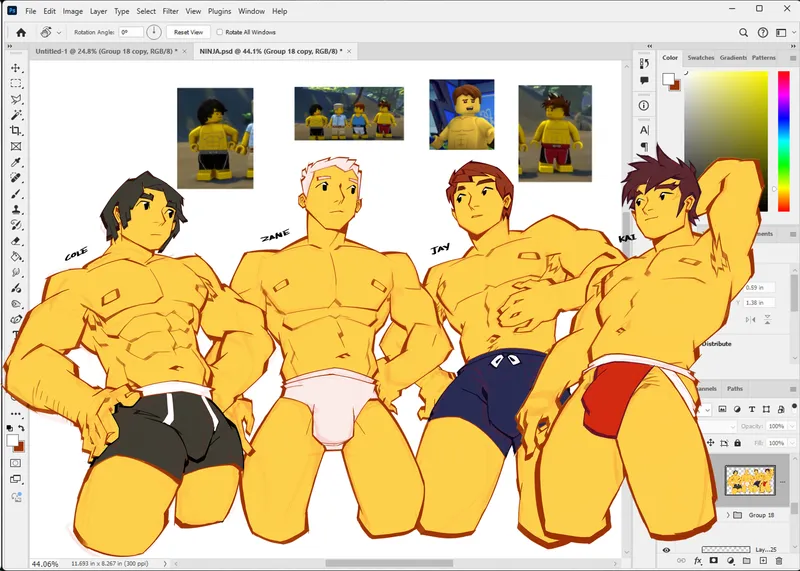Select the Brush tool

point(16,194)
